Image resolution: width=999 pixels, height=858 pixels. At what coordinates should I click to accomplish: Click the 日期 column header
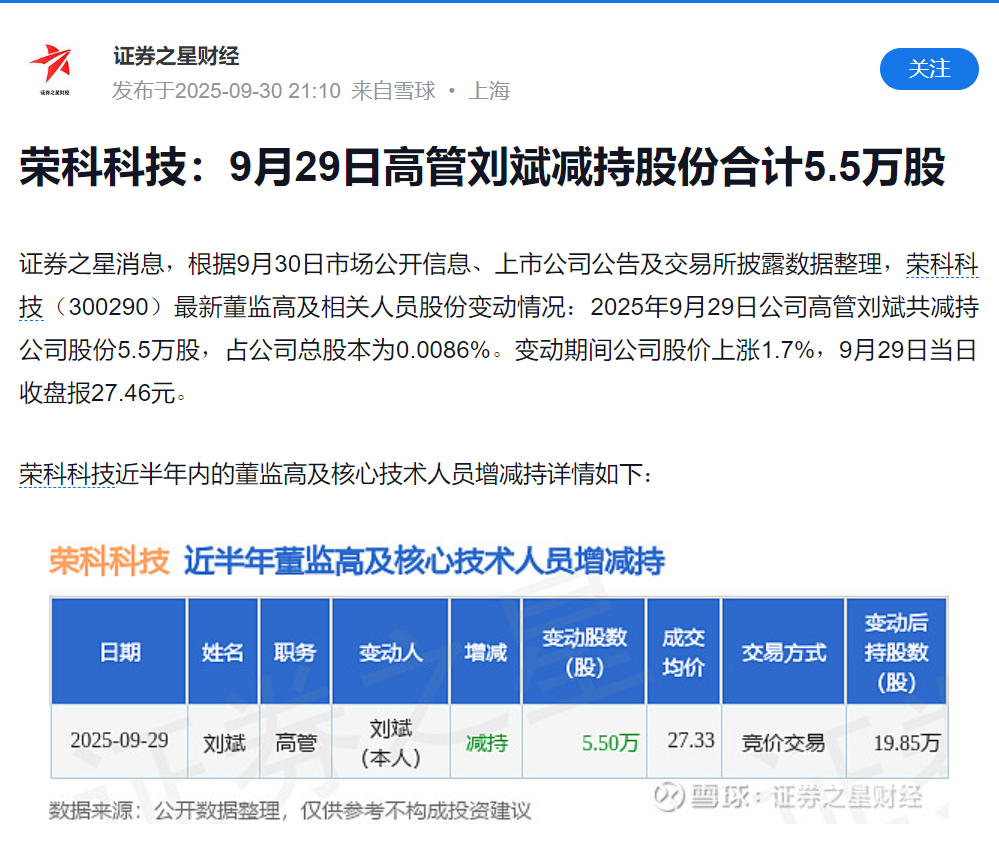tap(119, 652)
